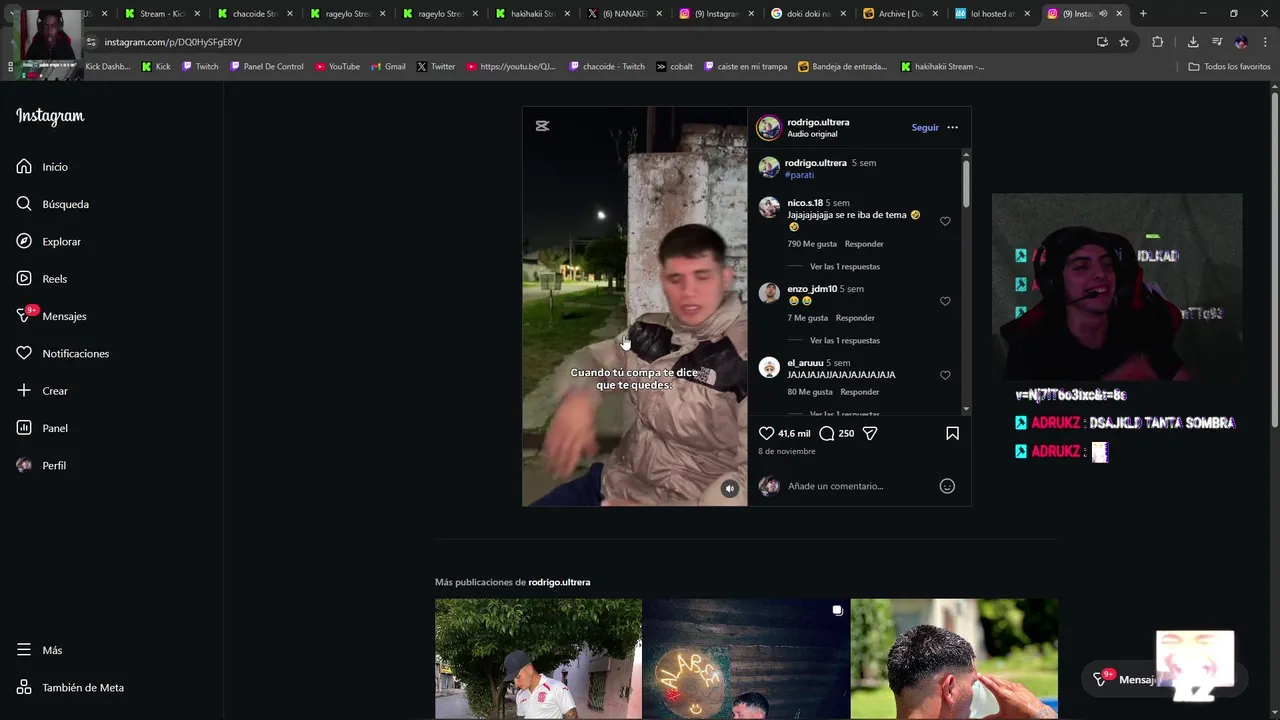Open Panel De Control bookmark
The width and height of the screenshot is (1280, 720).
coord(266,67)
